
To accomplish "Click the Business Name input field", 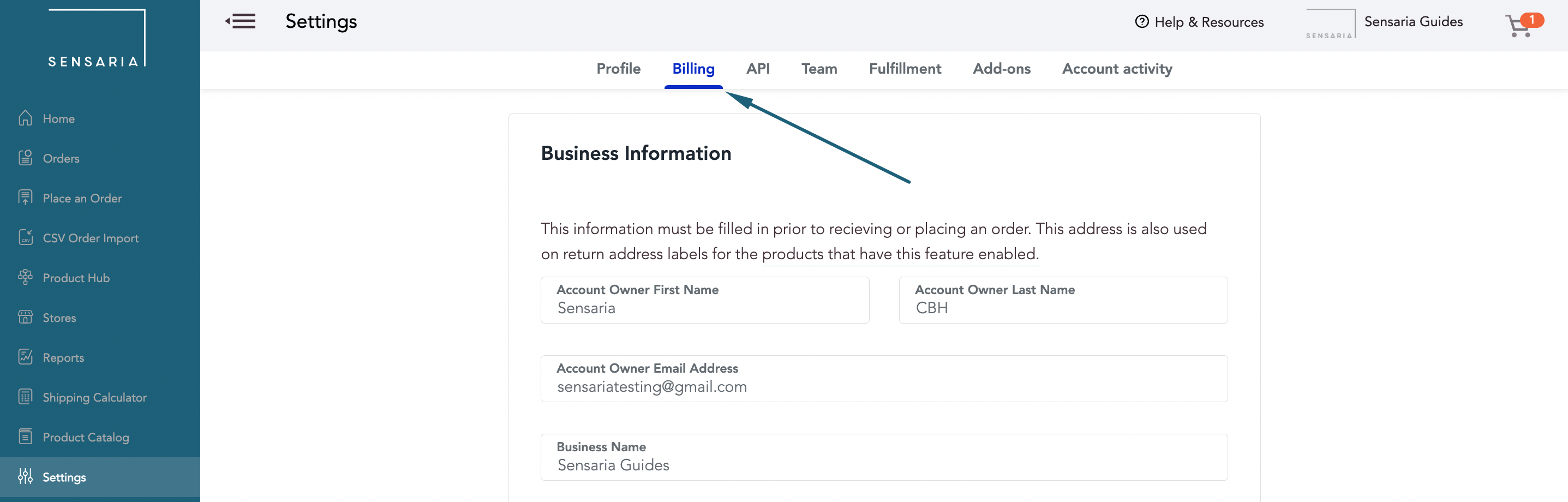I will pyautogui.click(x=884, y=457).
